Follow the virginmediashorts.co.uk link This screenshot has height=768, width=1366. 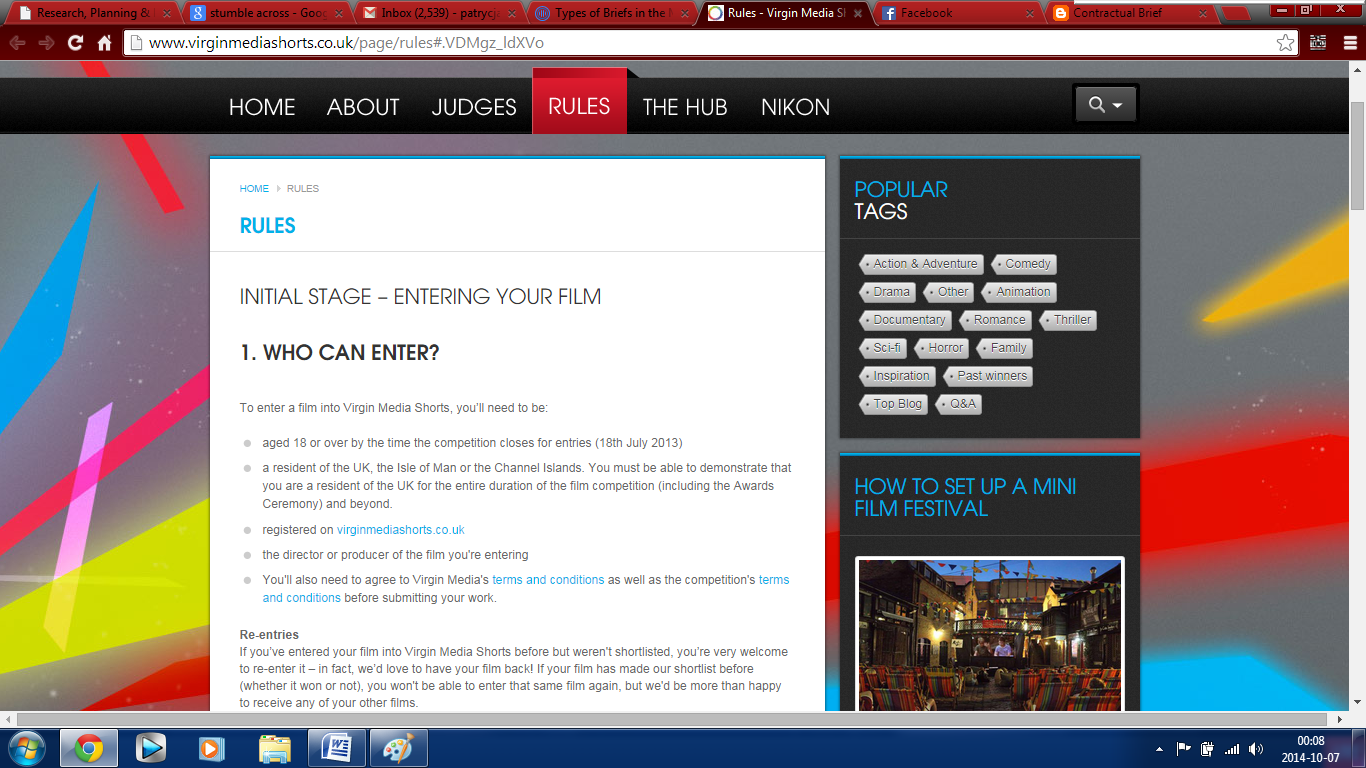tap(400, 530)
